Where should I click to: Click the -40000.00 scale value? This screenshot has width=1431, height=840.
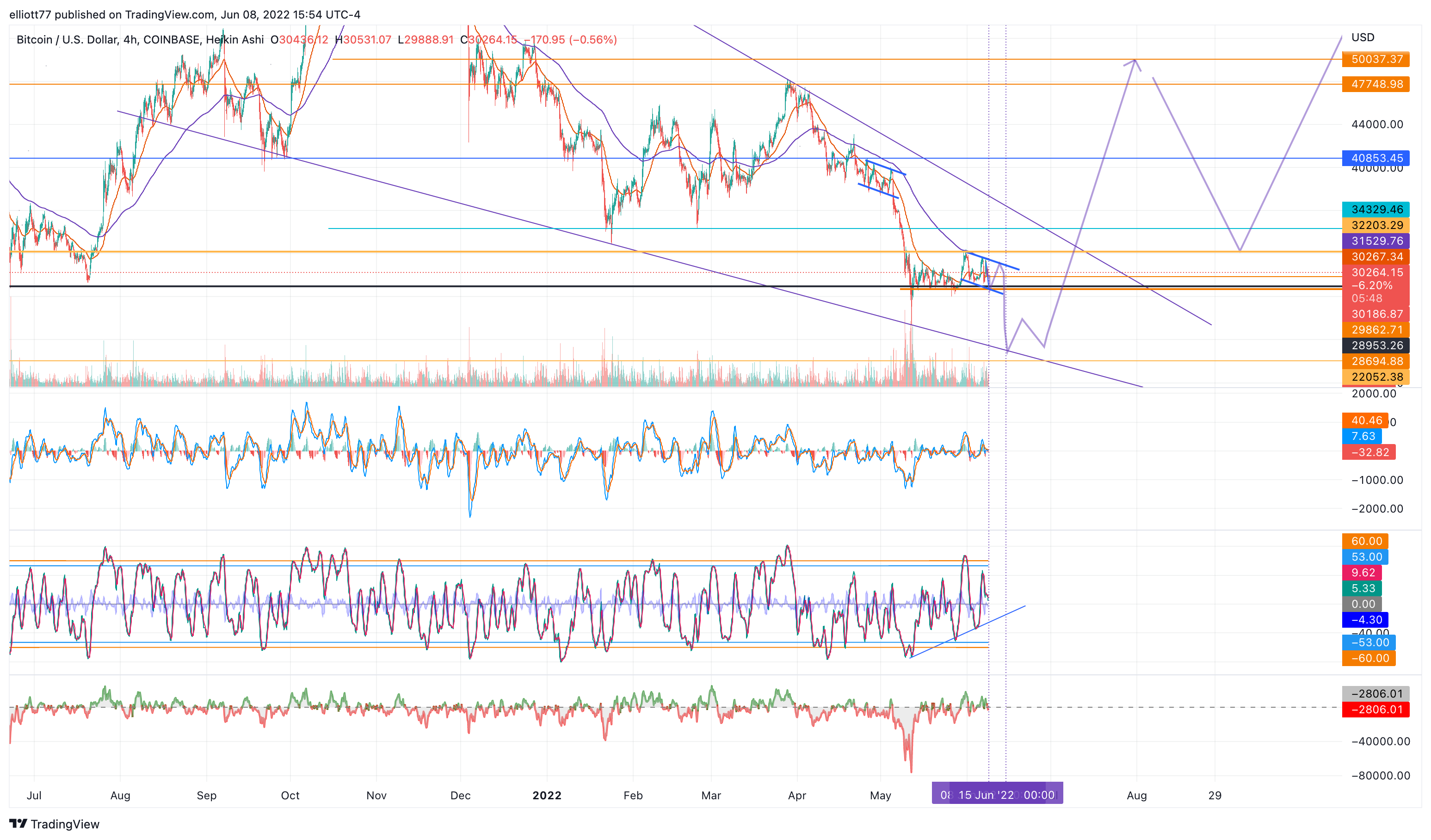(1380, 741)
